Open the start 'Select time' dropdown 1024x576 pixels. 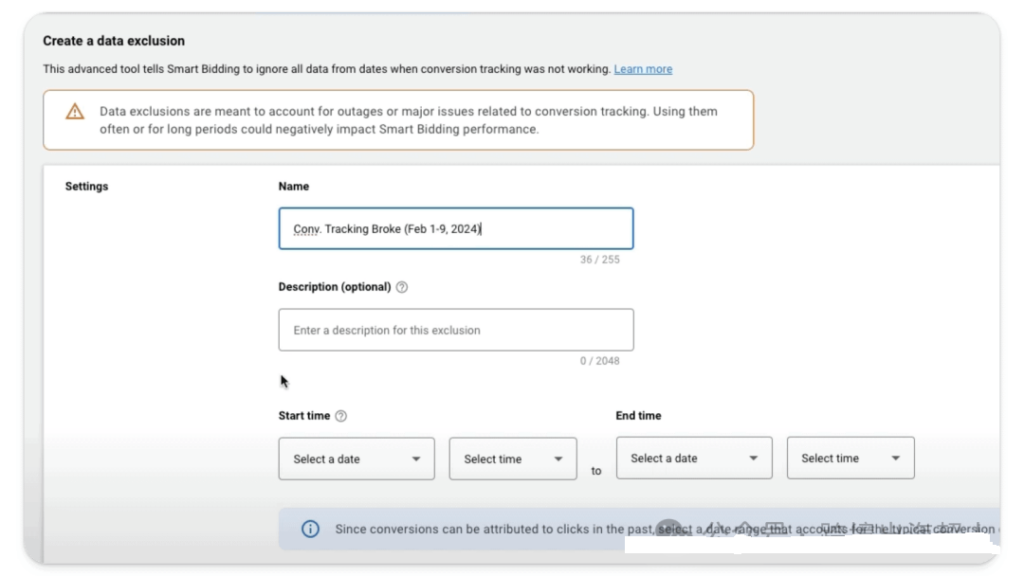[505, 458]
